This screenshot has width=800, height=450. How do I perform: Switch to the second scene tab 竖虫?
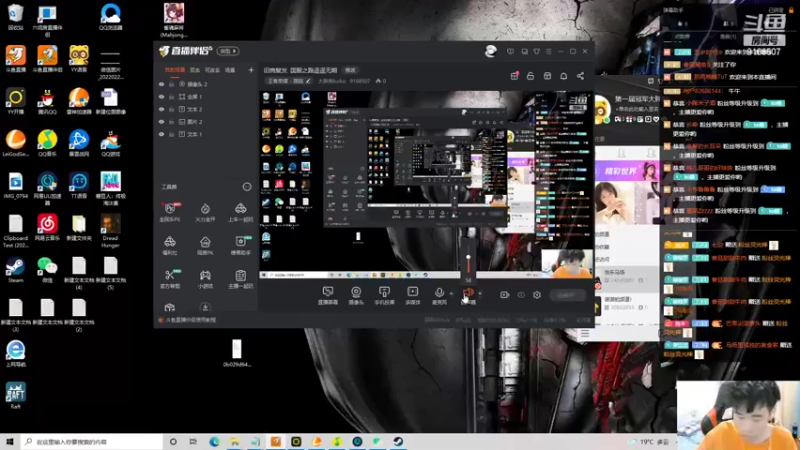pyautogui.click(x=195, y=70)
